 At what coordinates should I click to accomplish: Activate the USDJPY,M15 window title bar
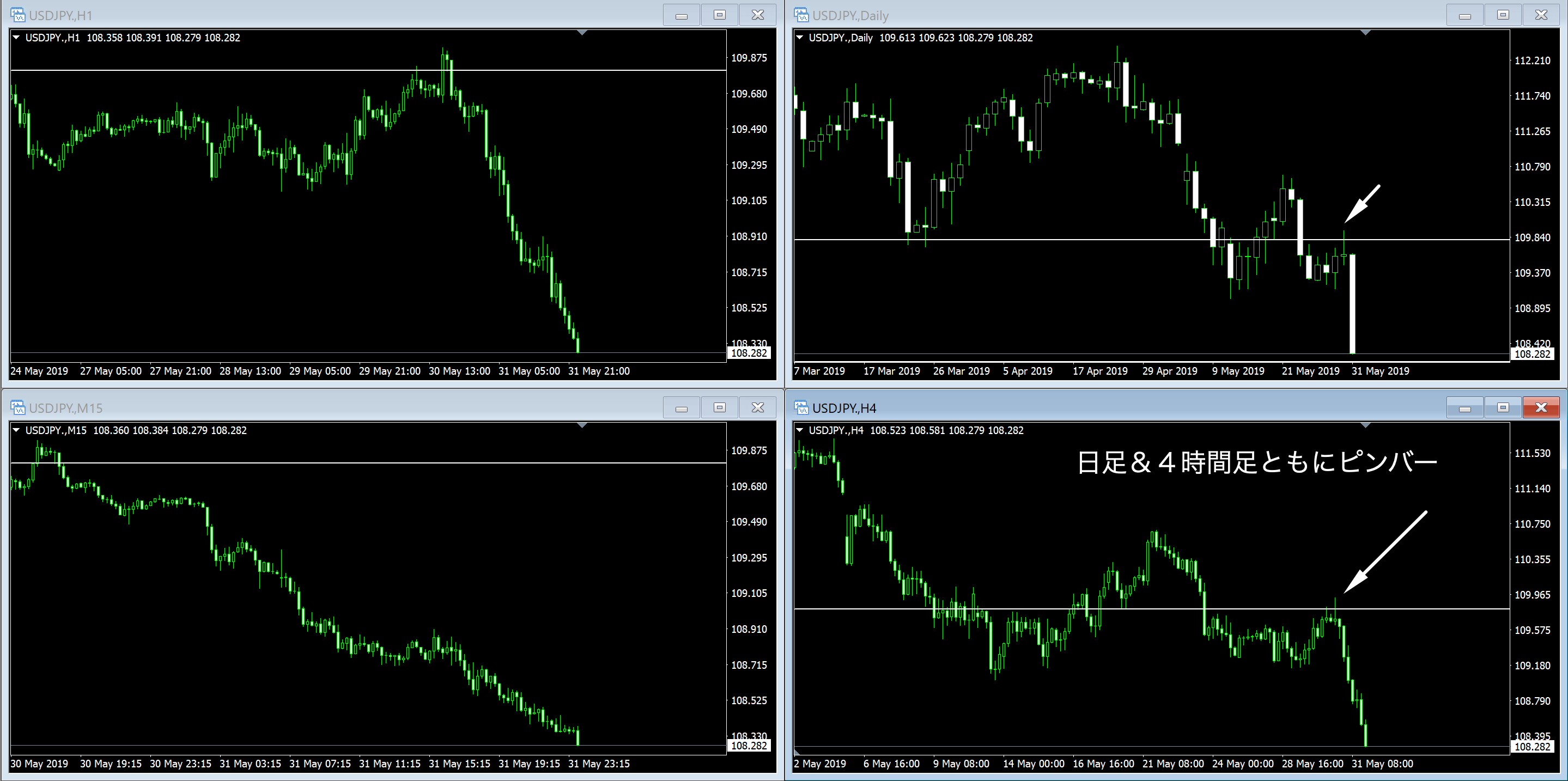(365, 407)
